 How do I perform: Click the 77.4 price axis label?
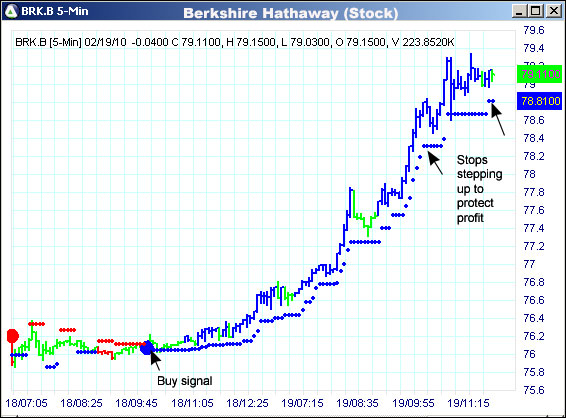534,228
